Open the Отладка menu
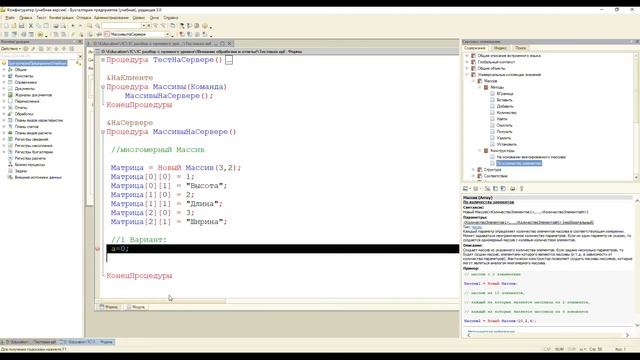This screenshot has width=640, height=360. coord(84,18)
